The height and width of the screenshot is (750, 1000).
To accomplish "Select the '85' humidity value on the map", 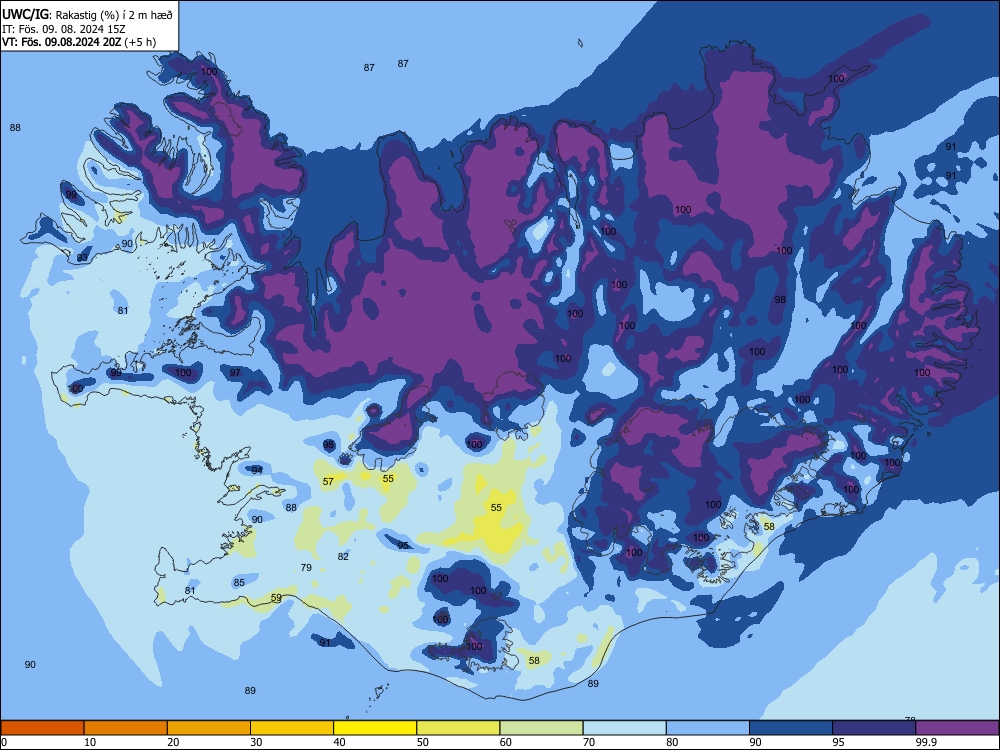I will coord(239,582).
